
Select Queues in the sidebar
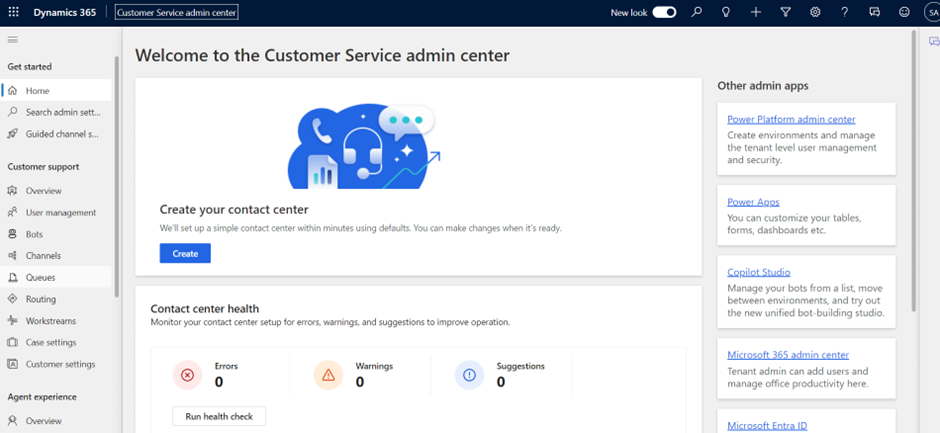[x=40, y=277]
